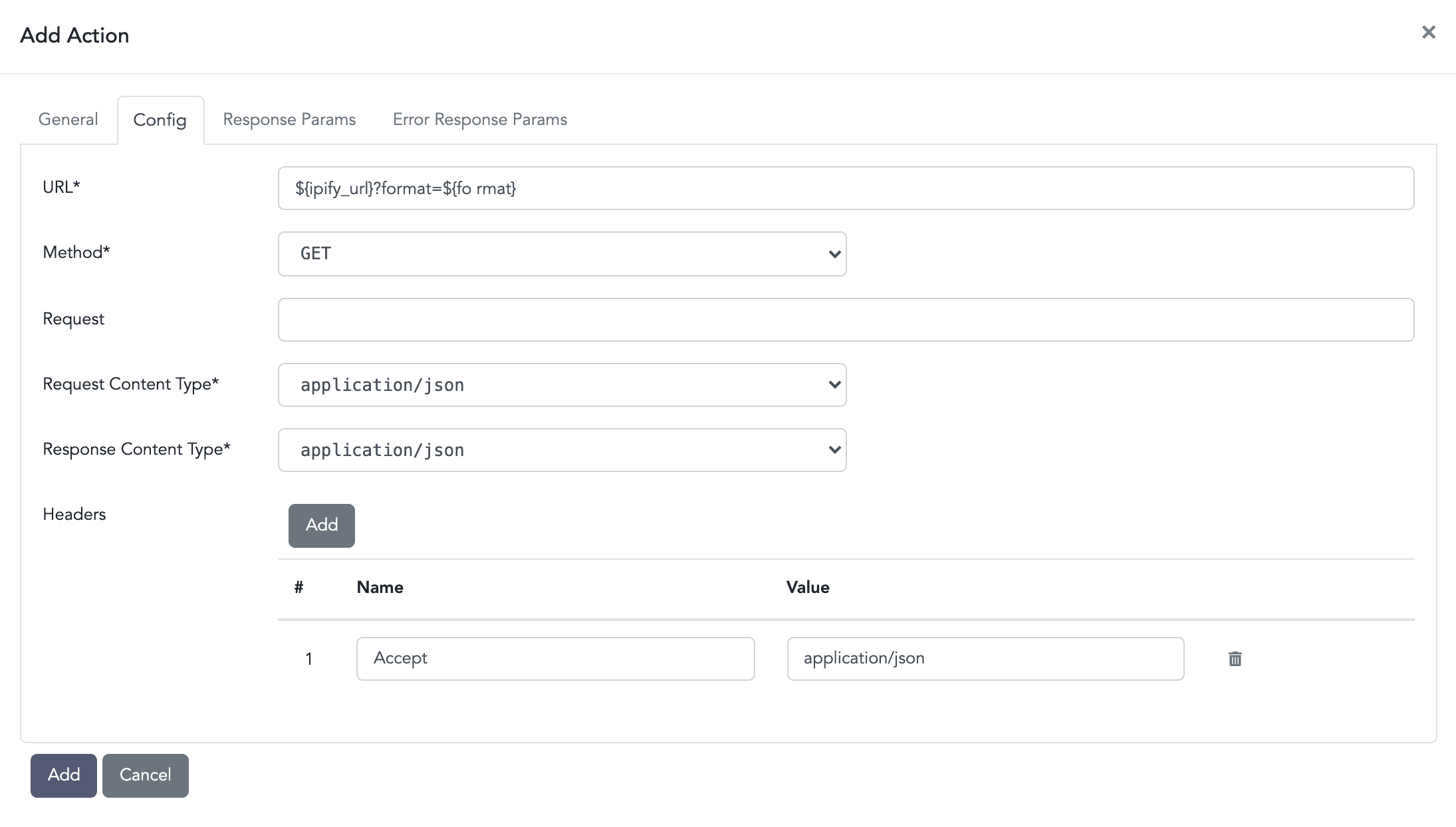Viewport: 1456px width, 827px height.
Task: Select the Config tab
Action: [x=160, y=120]
